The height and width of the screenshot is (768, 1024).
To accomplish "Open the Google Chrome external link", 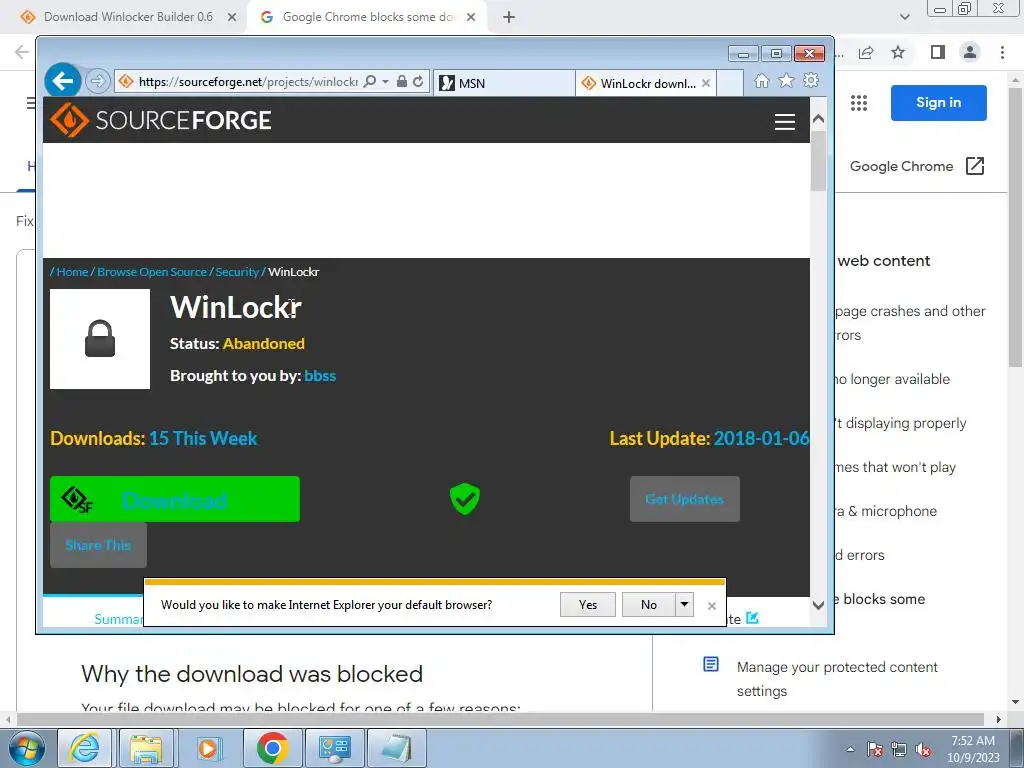I will point(917,166).
